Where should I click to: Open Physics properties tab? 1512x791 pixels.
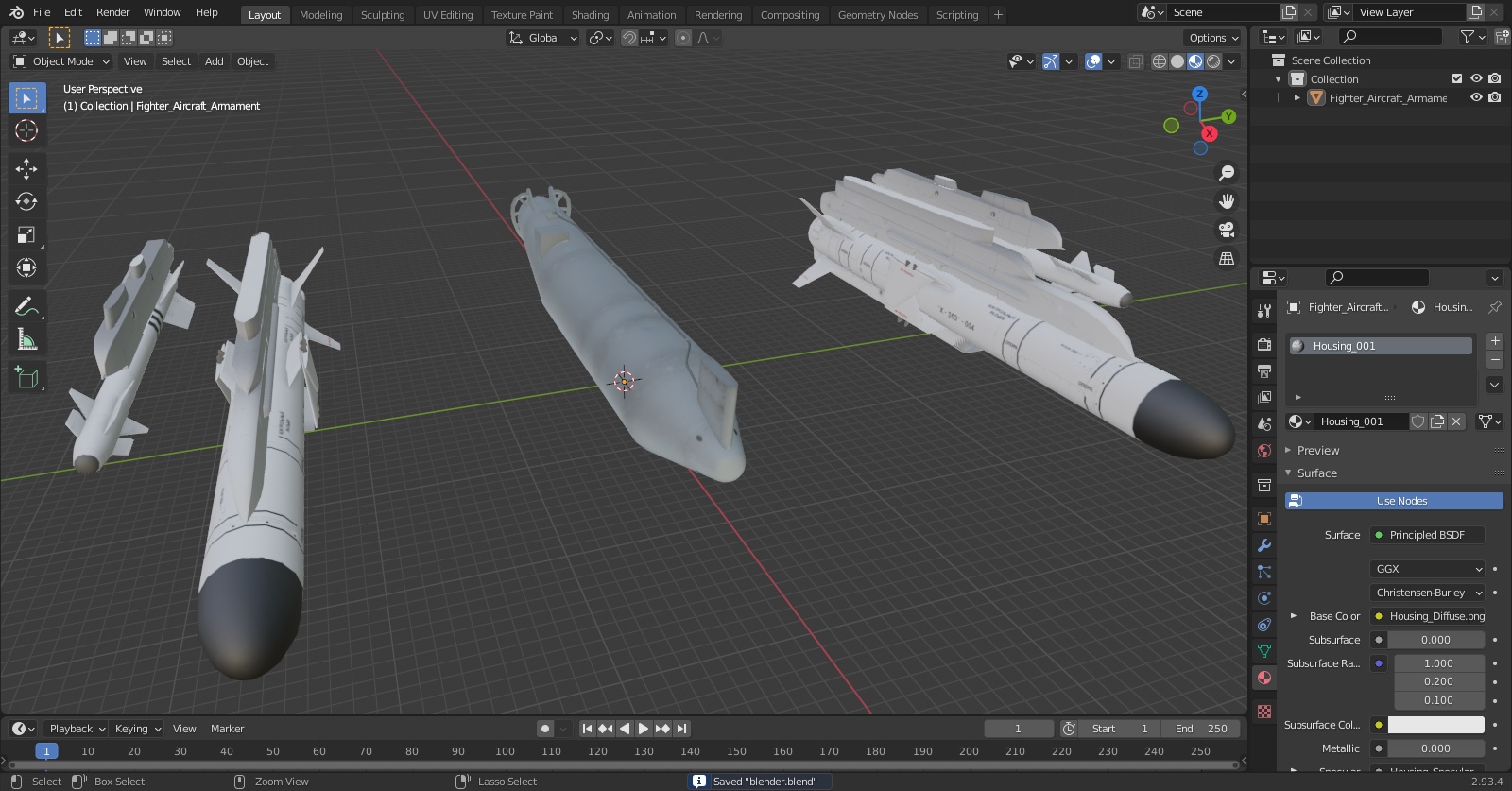click(x=1264, y=598)
